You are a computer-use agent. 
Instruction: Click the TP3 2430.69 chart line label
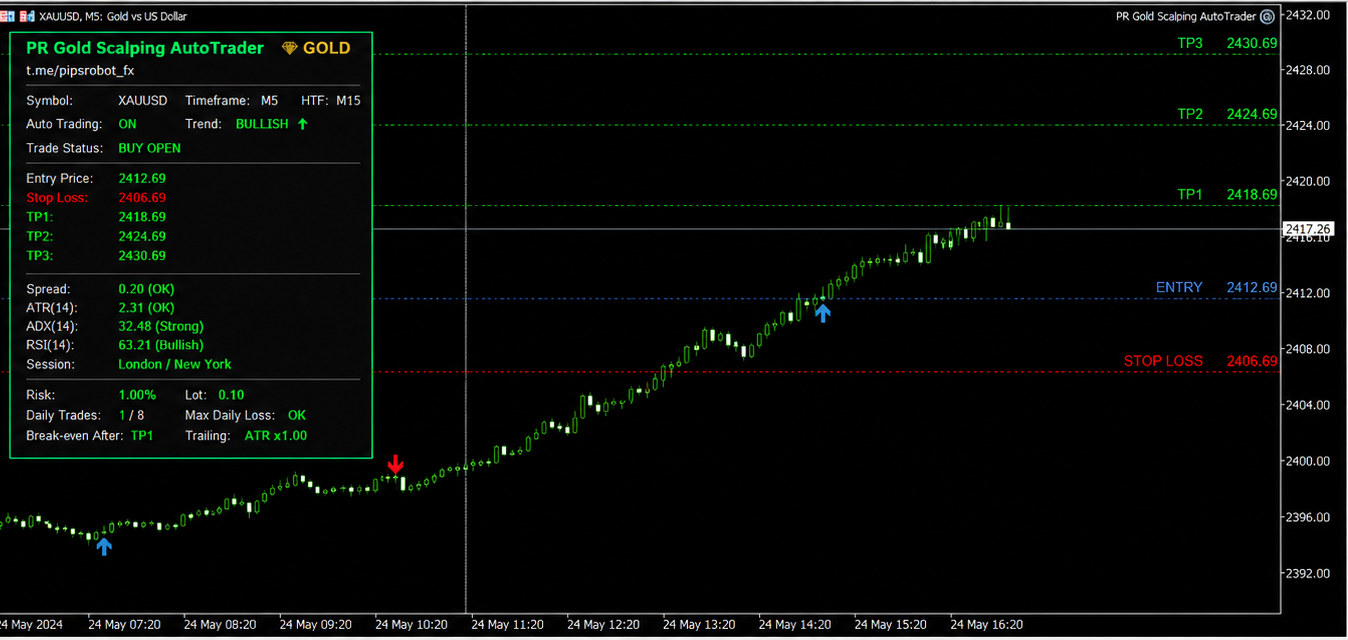[1227, 43]
